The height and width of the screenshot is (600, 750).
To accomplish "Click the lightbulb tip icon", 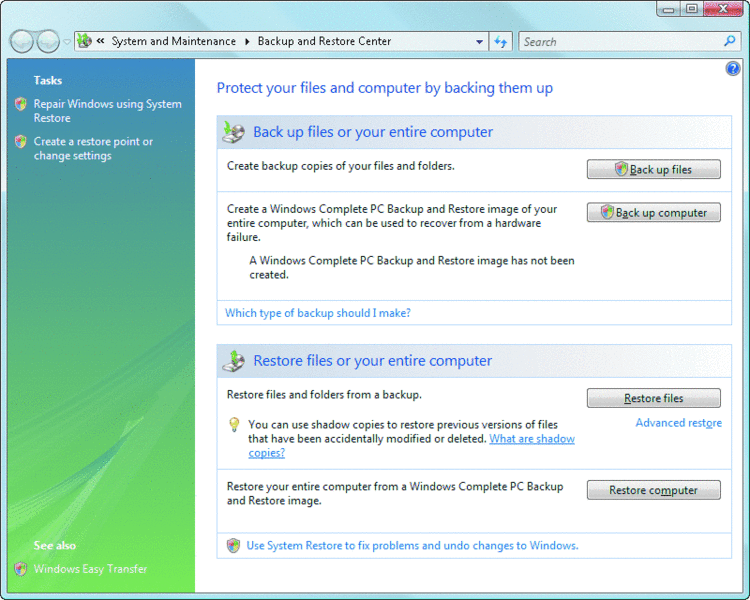I will point(234,424).
